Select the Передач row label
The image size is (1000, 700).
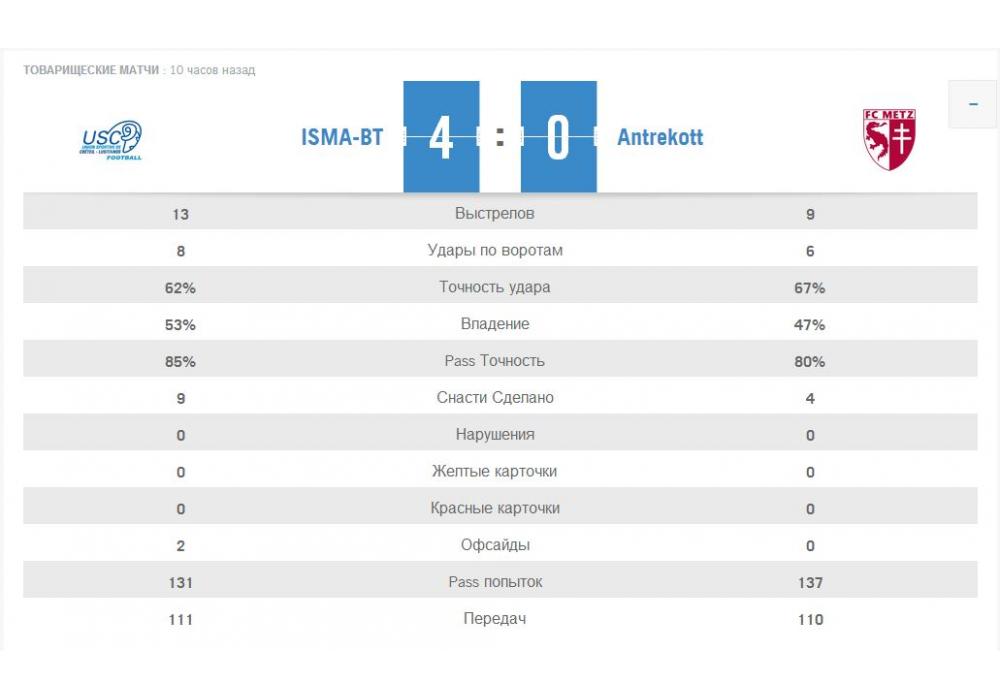495,619
